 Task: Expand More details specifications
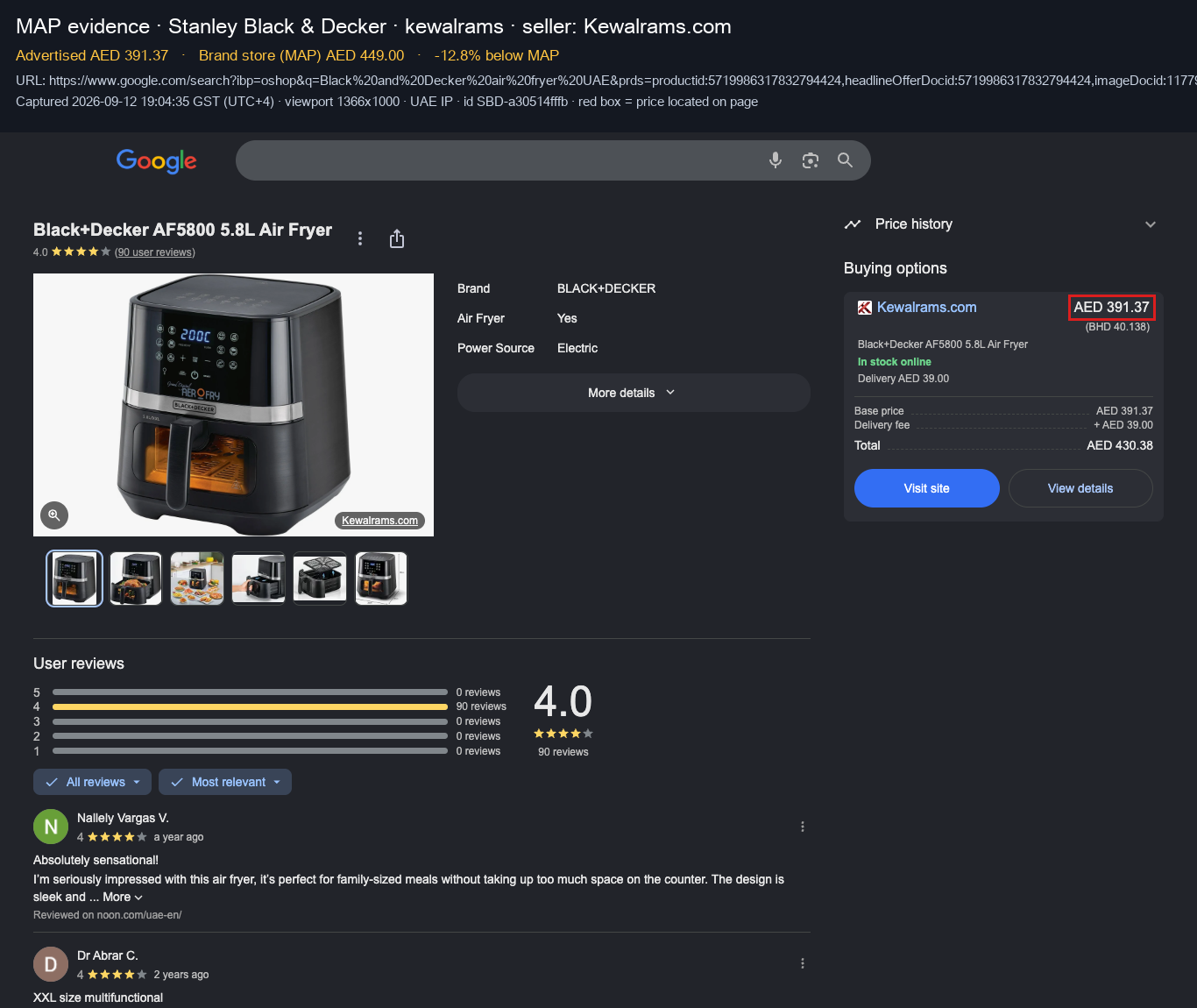pos(634,393)
